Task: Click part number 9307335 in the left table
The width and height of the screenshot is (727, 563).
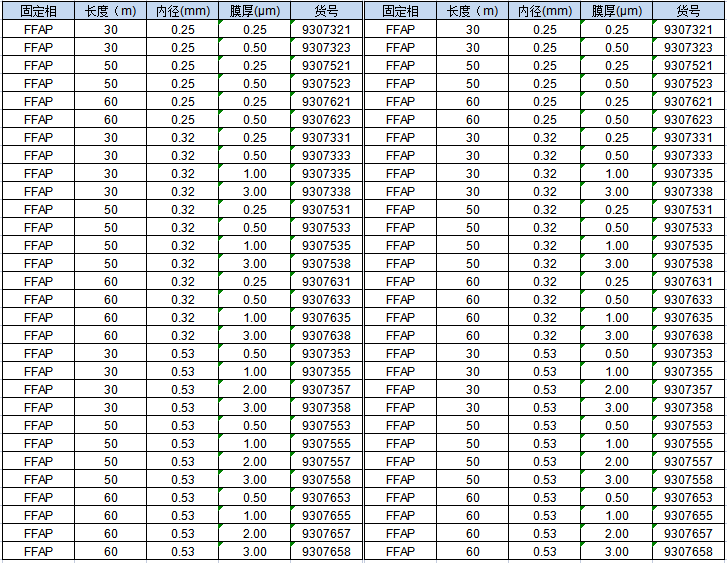Action: [326, 174]
